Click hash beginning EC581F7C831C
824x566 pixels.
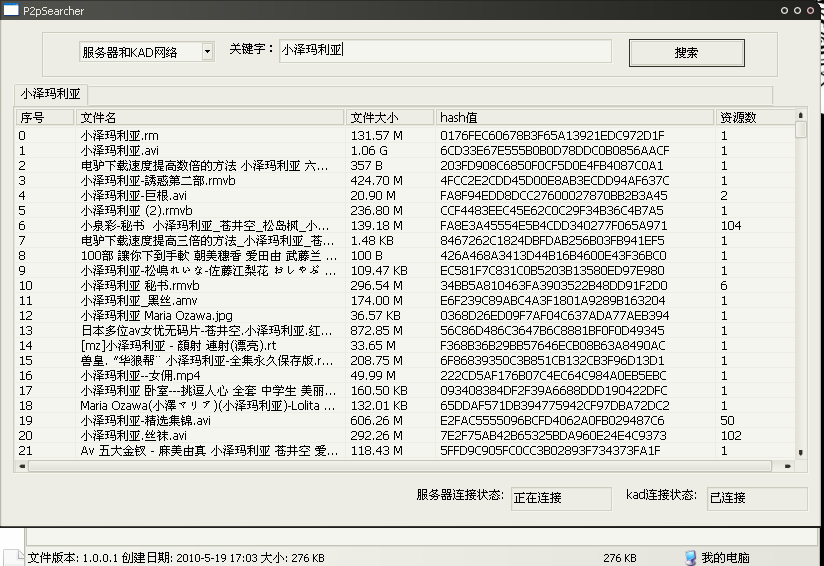552,271
